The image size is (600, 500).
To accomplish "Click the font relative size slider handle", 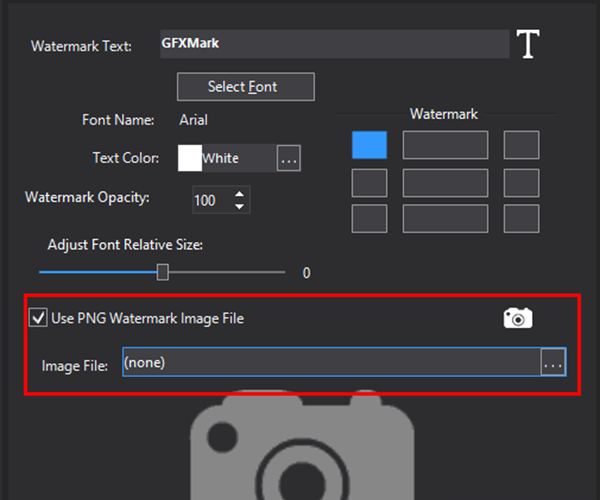I will pos(163,272).
